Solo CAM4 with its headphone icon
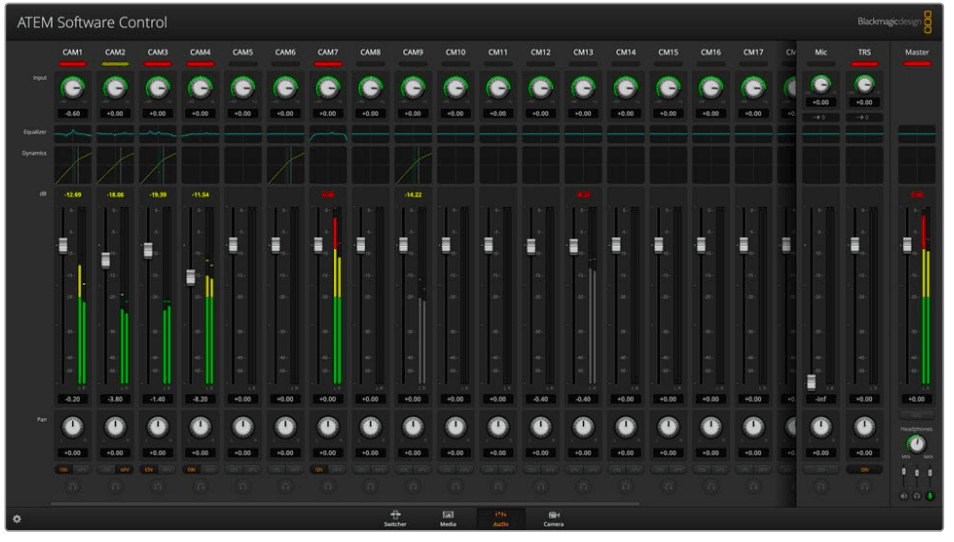Image resolution: width=954 pixels, height=542 pixels. tap(200, 486)
